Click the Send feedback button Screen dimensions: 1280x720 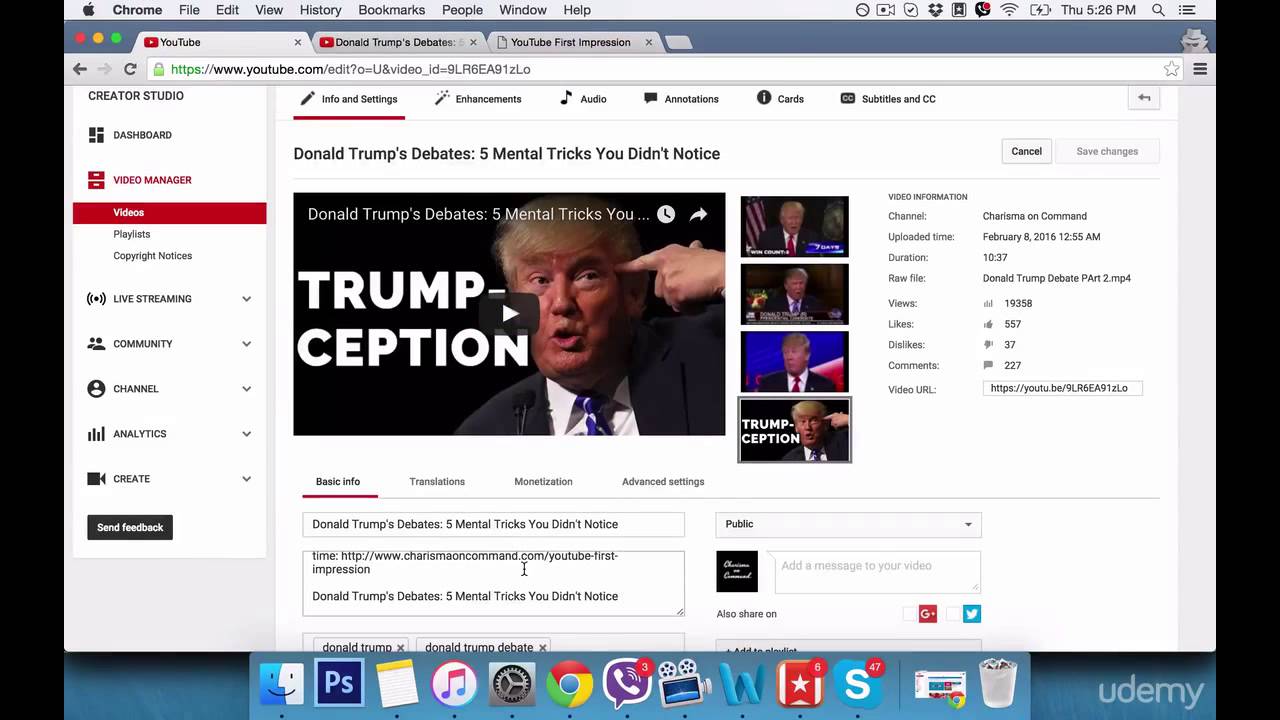[130, 527]
